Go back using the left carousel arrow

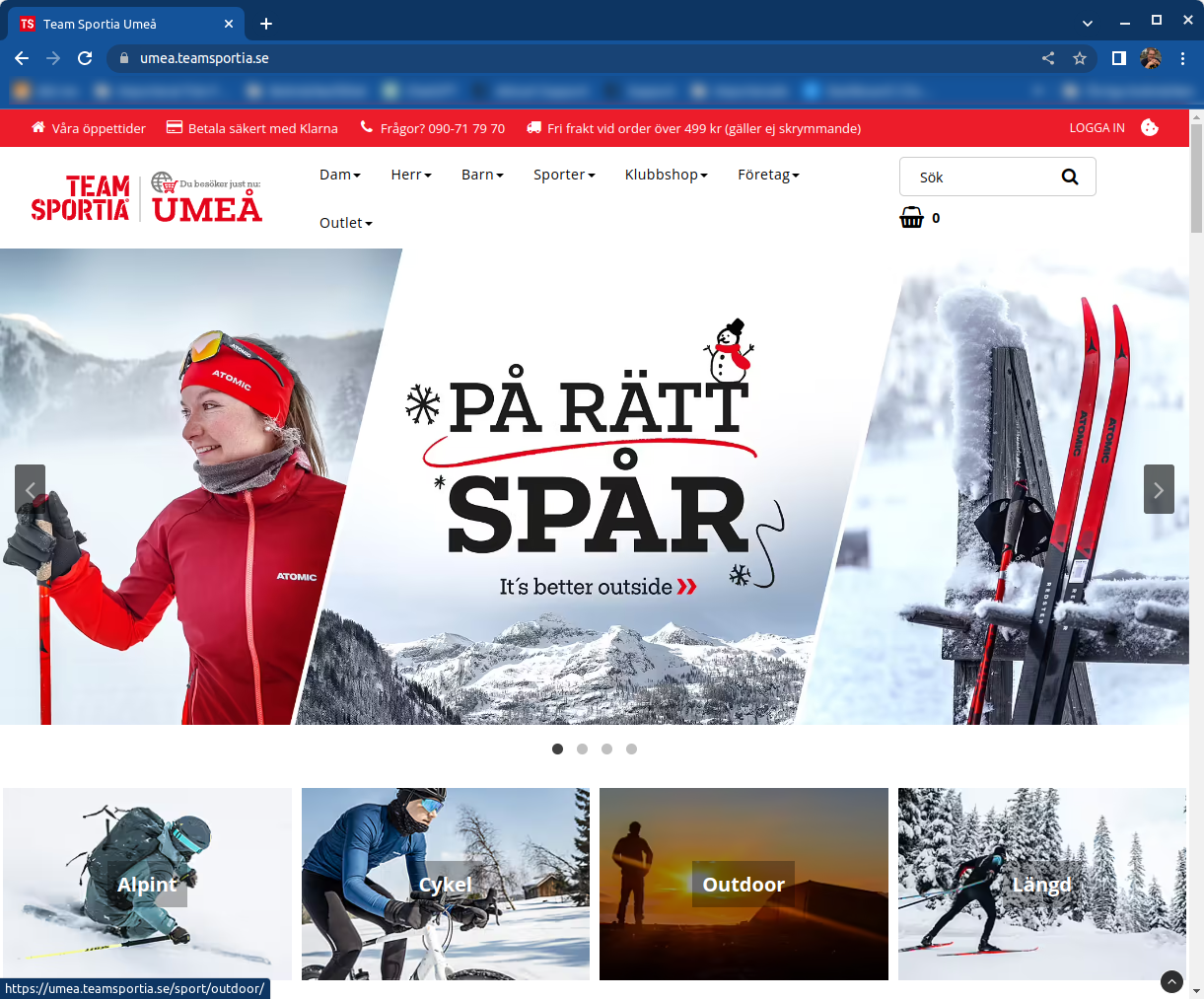30,489
